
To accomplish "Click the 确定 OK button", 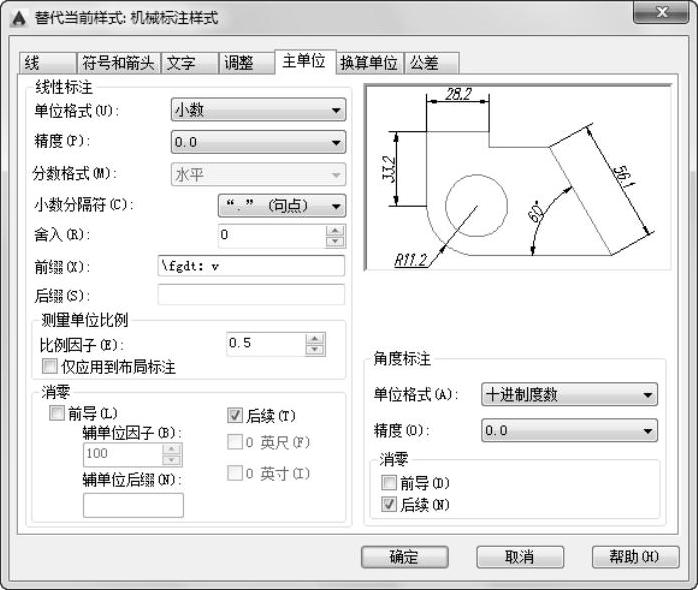I will 404,557.
